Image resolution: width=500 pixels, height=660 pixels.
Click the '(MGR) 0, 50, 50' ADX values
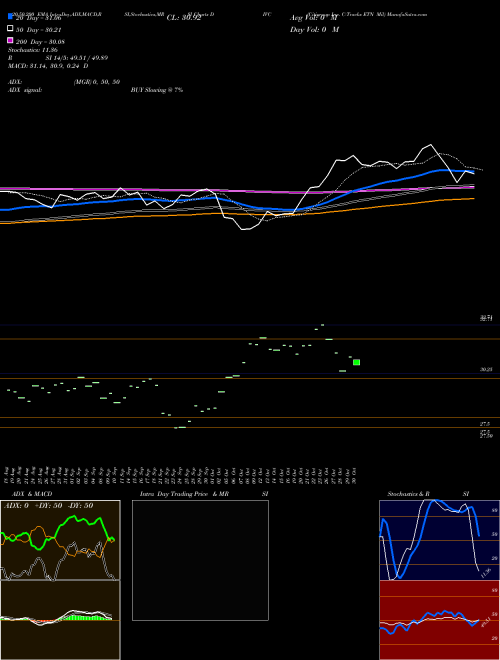(96, 82)
